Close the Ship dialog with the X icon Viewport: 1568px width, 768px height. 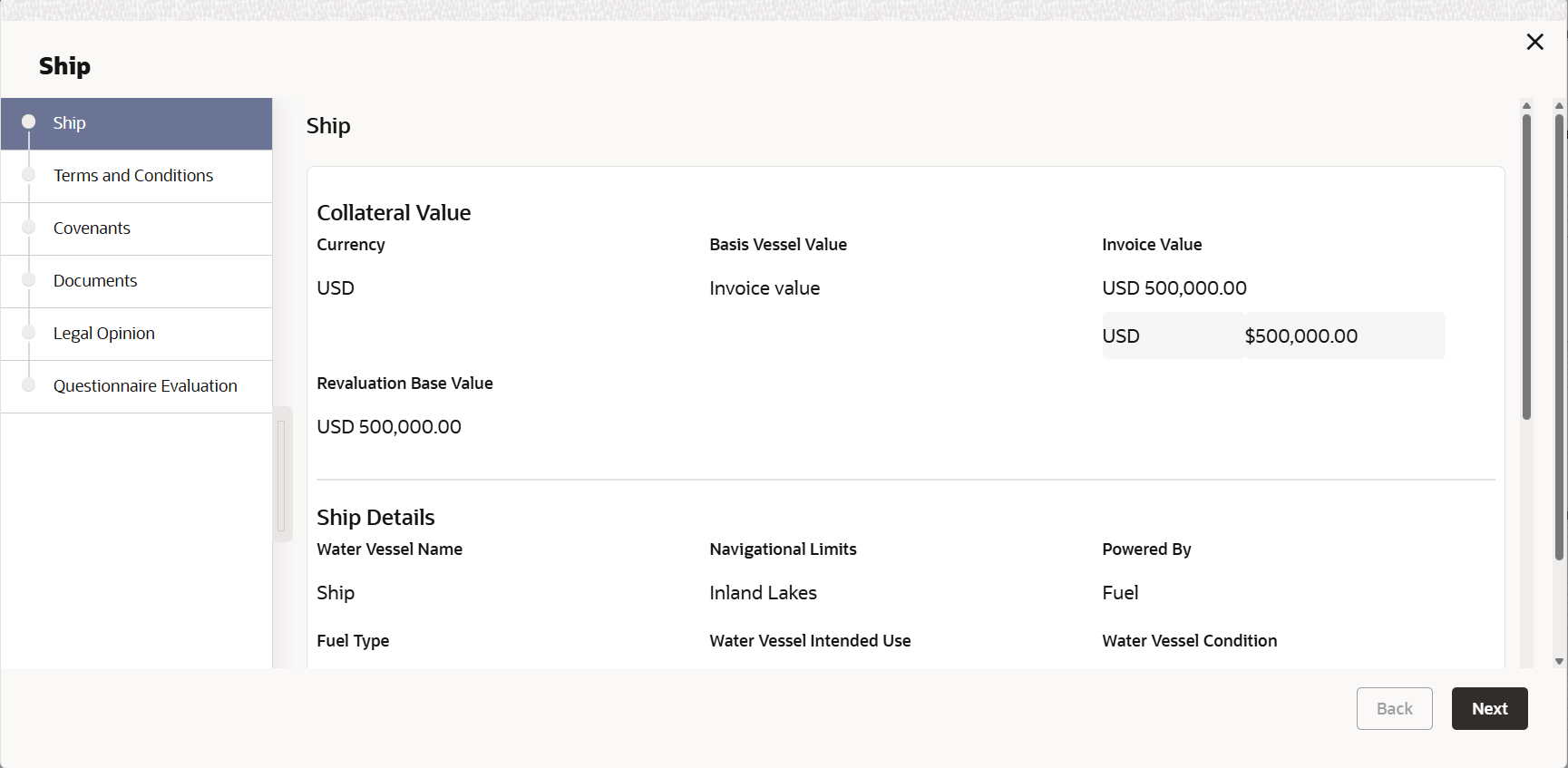(1534, 42)
